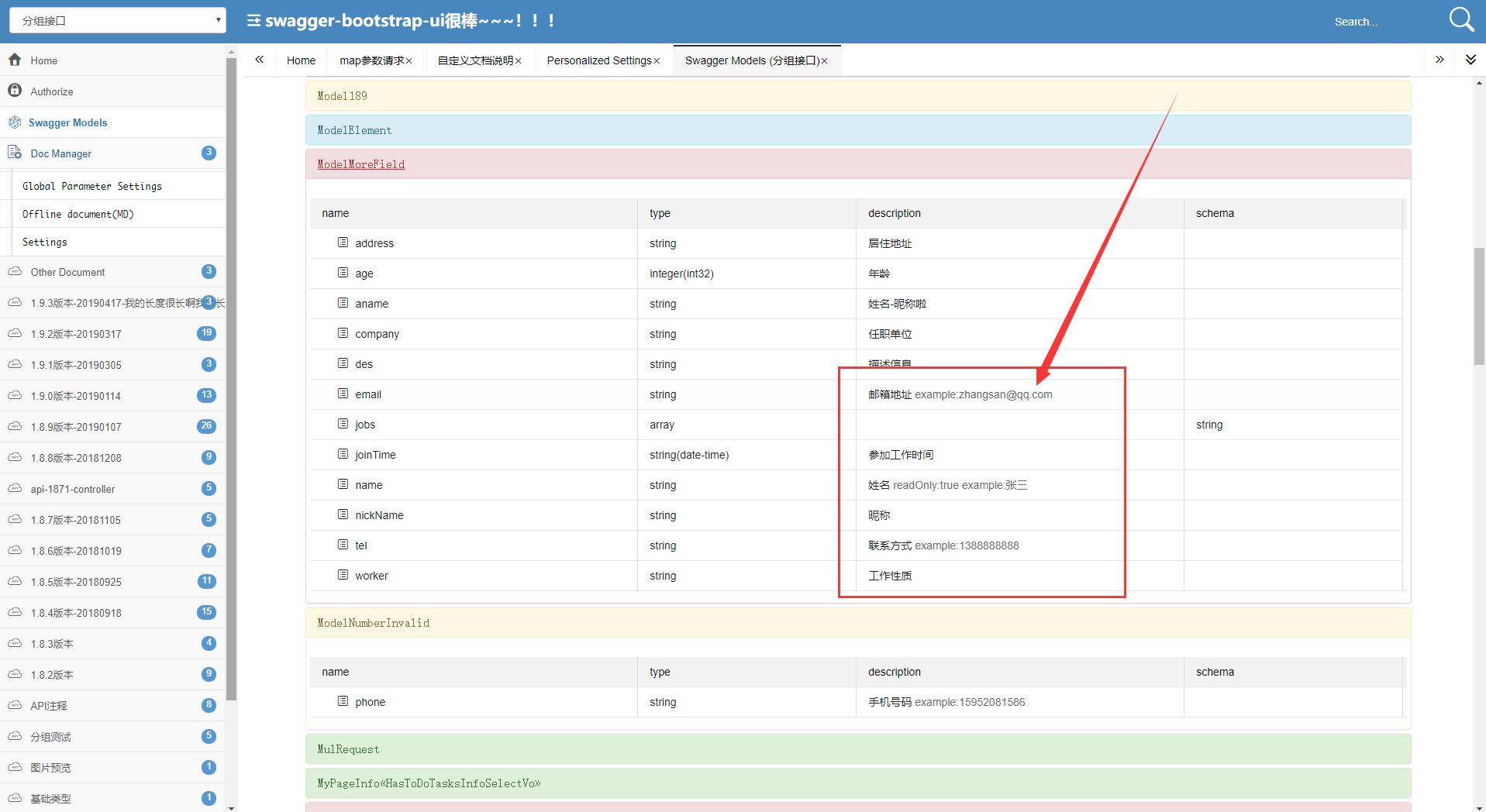Open the 分组接口 group dropdown

point(118,21)
